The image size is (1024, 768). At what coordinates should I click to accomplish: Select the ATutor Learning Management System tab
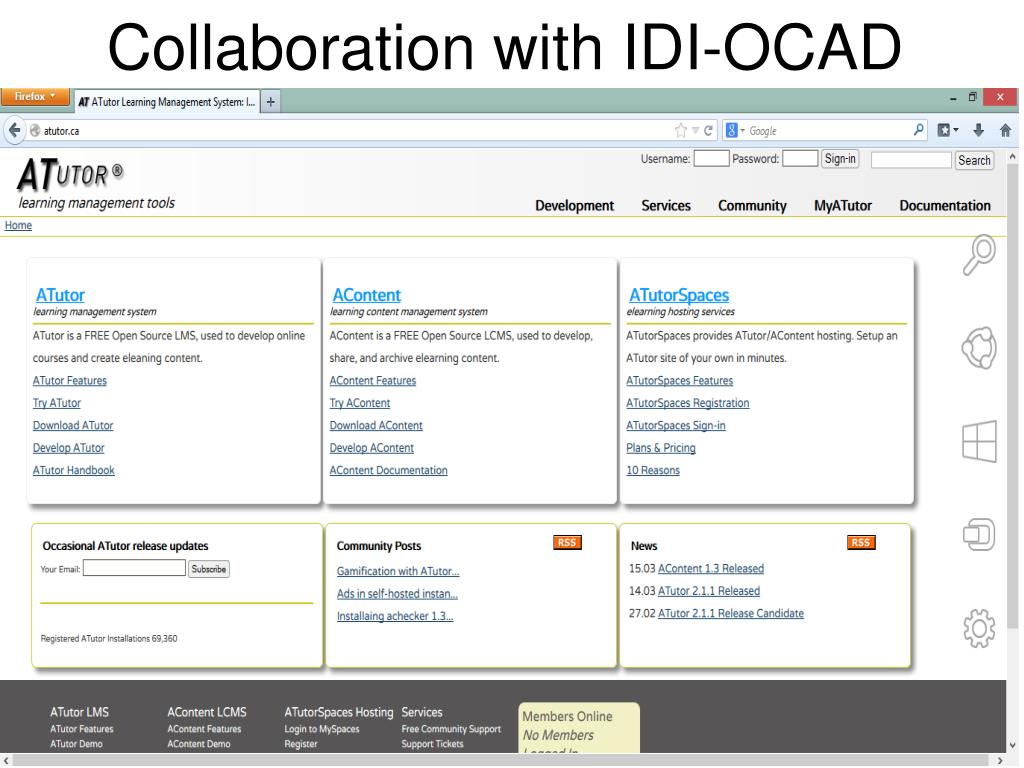coord(167,102)
